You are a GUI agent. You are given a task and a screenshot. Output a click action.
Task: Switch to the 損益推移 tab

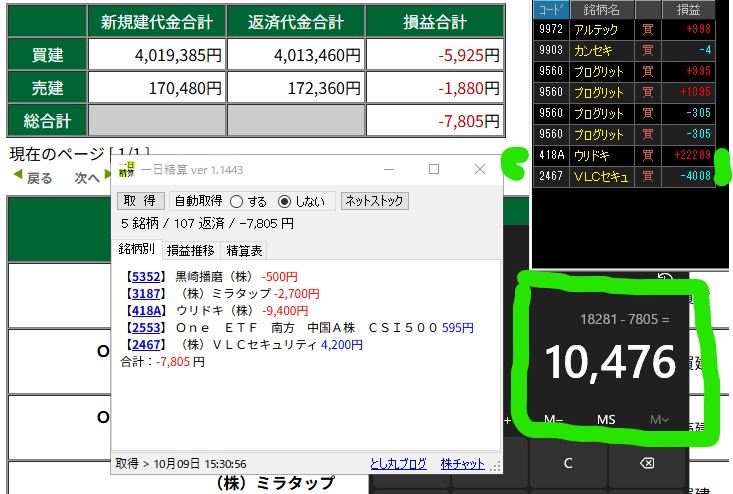[190, 250]
